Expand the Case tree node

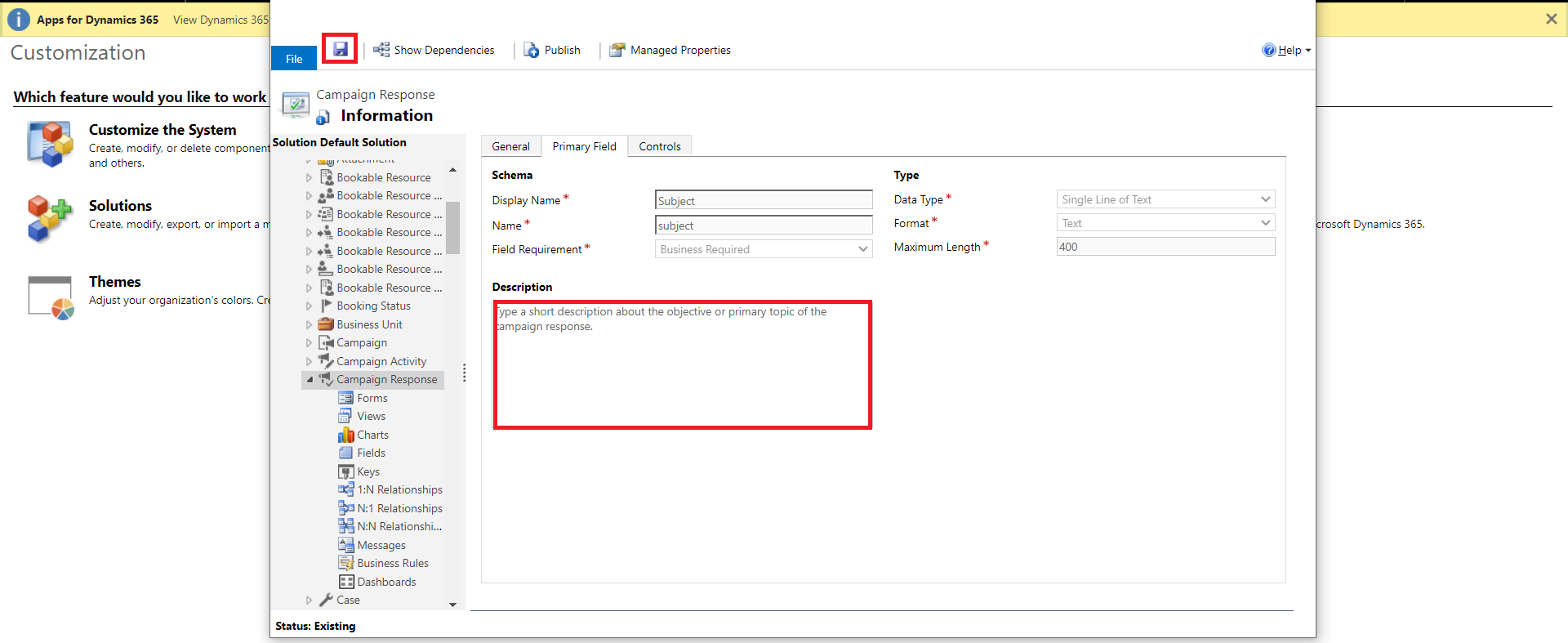coord(310,601)
